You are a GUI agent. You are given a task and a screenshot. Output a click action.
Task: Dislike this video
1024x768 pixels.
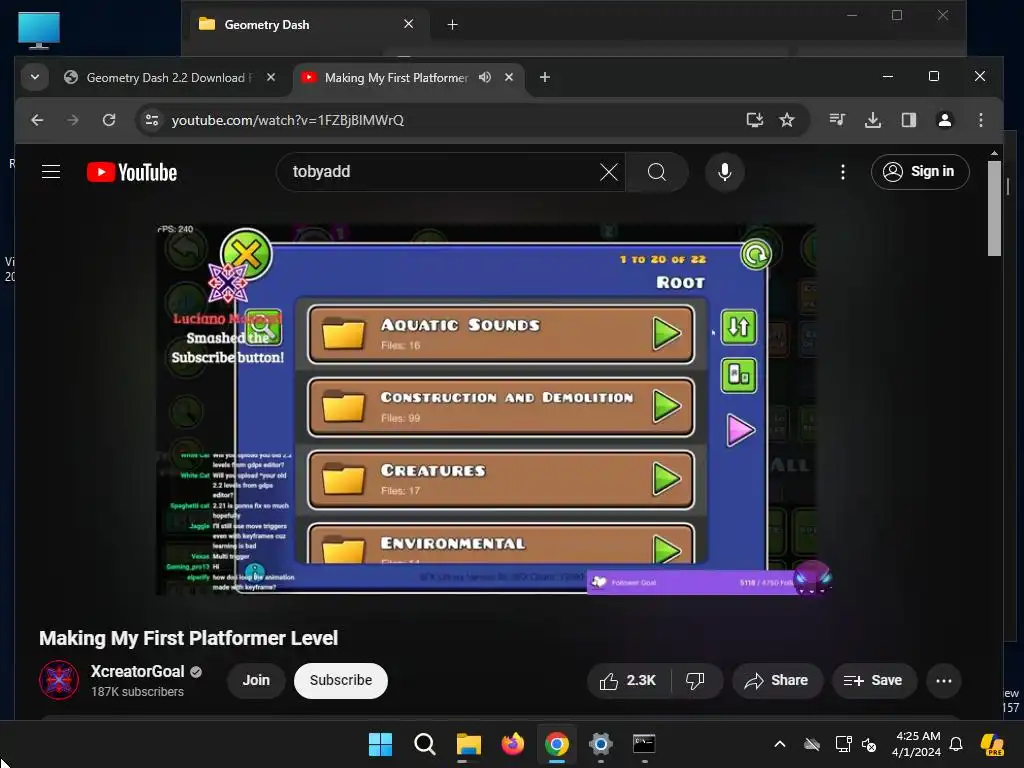point(696,680)
